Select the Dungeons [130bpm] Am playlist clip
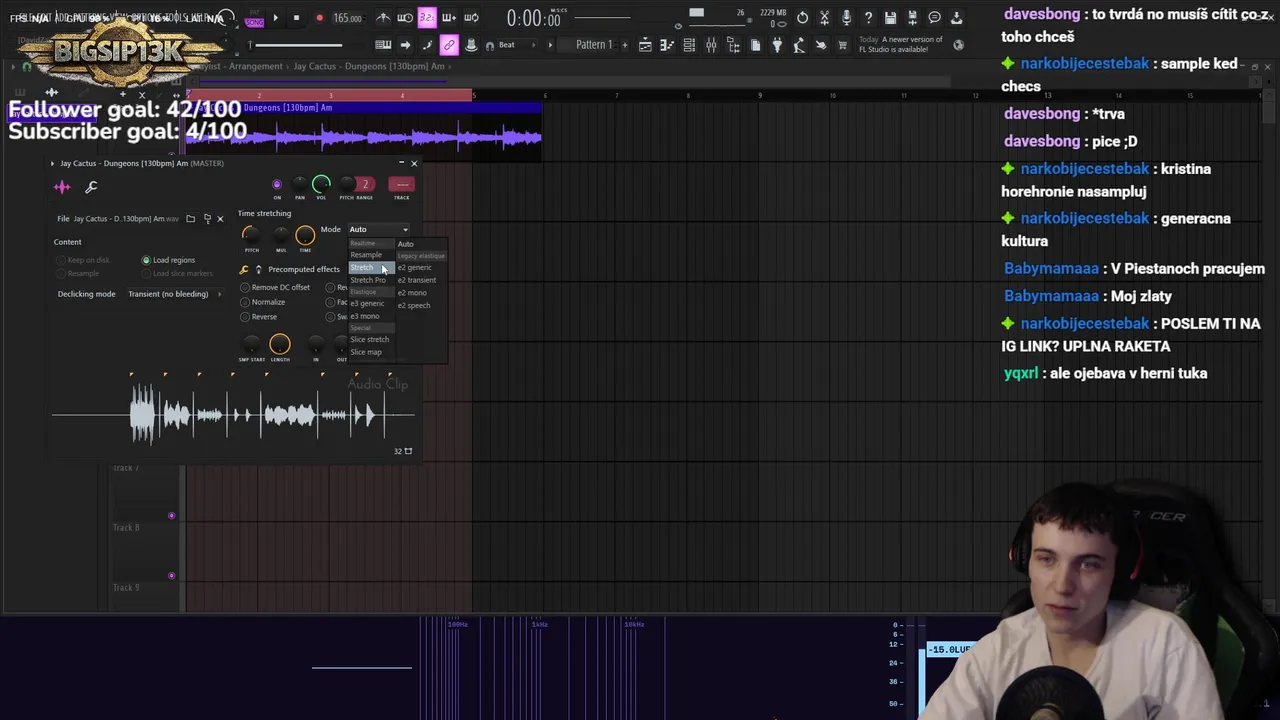The image size is (1280, 720). coord(364,130)
